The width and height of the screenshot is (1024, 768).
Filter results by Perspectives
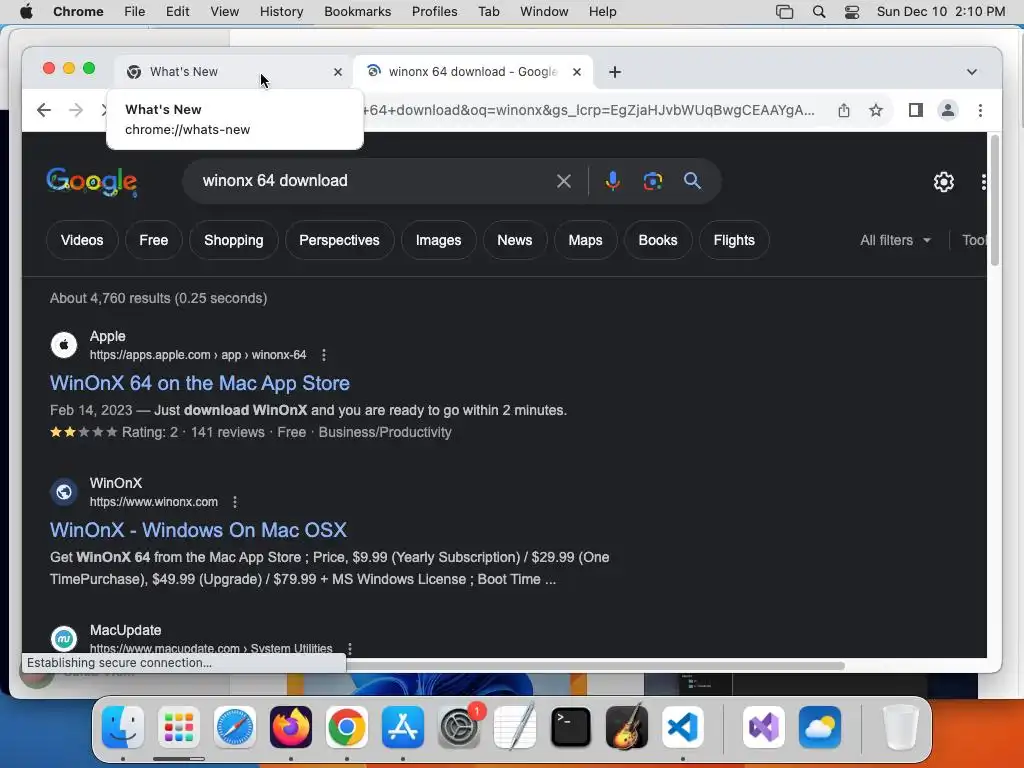click(340, 240)
